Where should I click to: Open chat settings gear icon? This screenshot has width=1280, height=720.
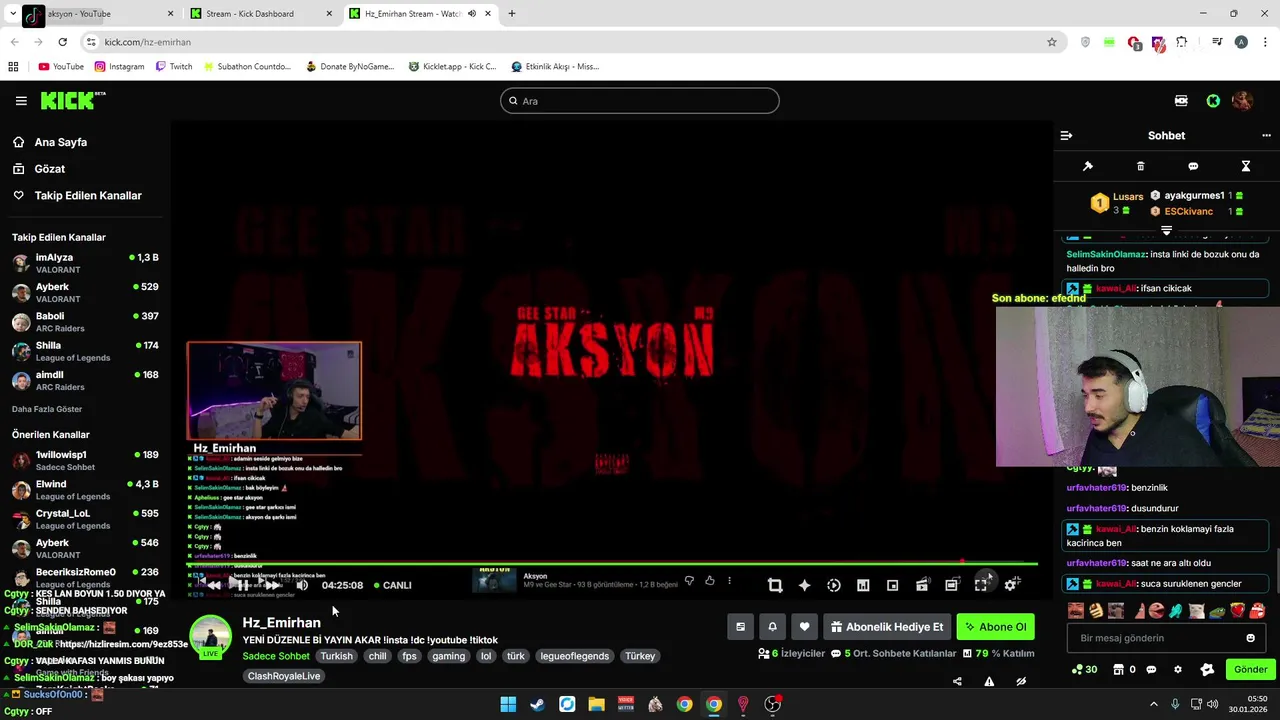pos(1178,669)
